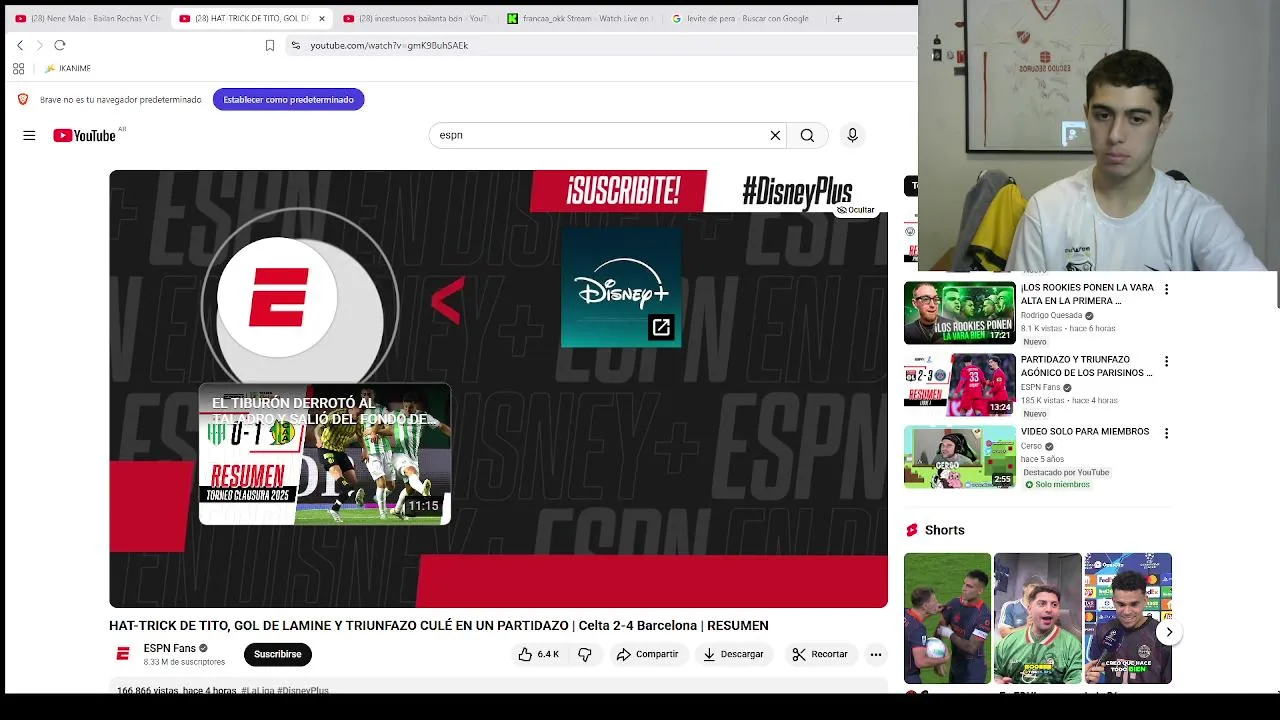1280x720 pixels.
Task: Share the video with Compartir
Action: tap(647, 654)
